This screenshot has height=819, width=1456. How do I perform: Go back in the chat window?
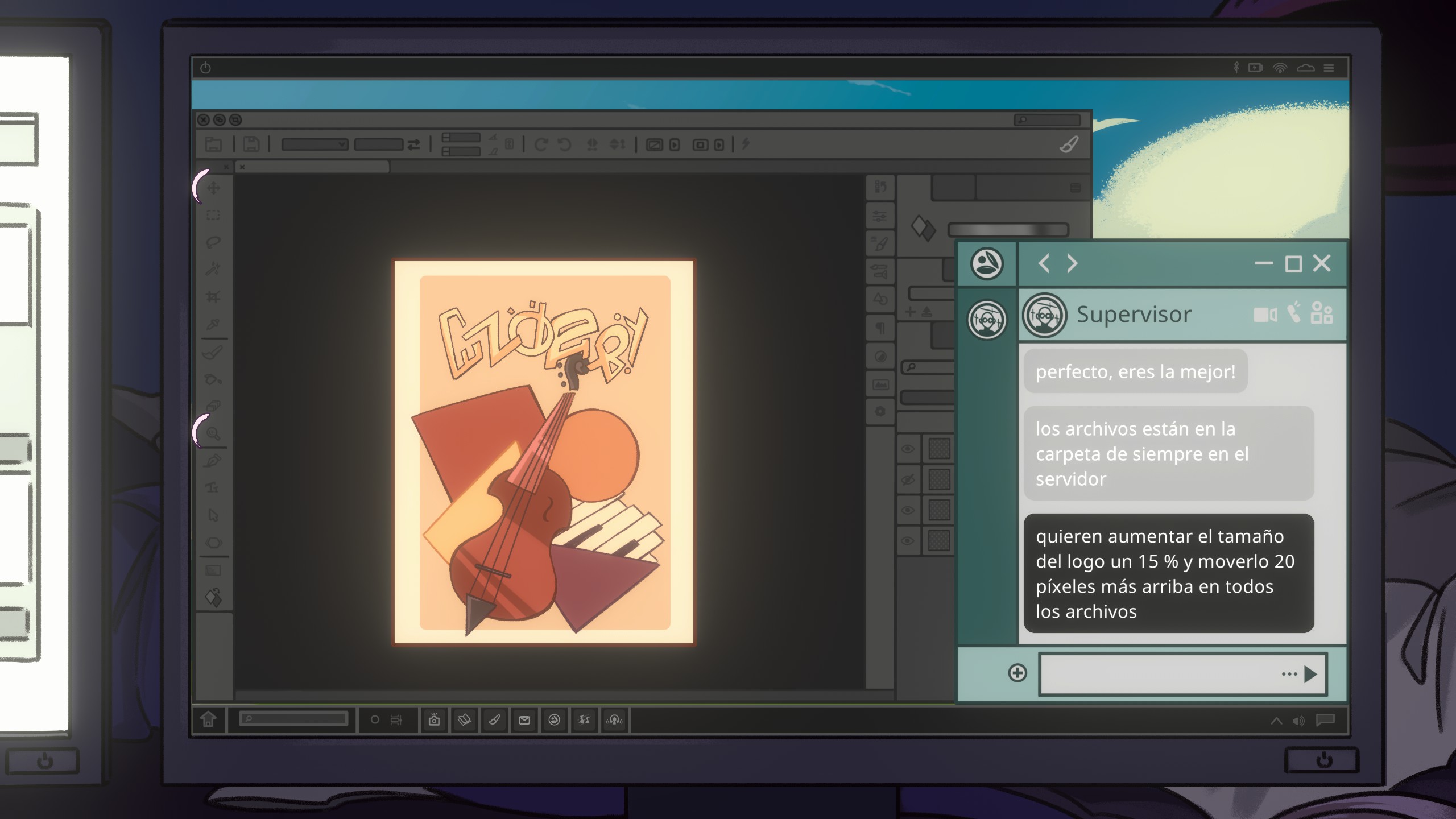(x=1044, y=263)
